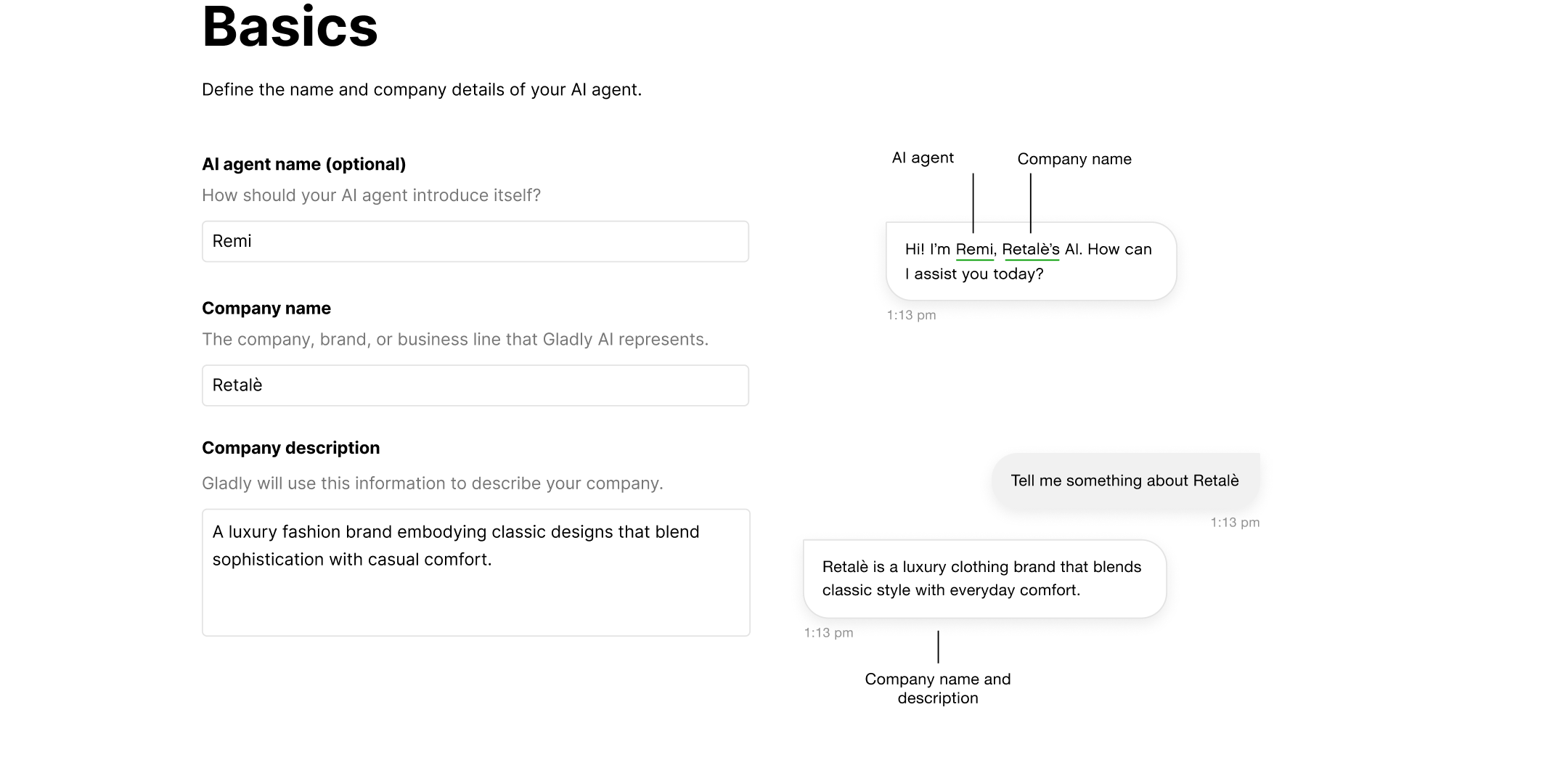Click the define name and company details subtitle
The image size is (1568, 784).
tap(422, 89)
